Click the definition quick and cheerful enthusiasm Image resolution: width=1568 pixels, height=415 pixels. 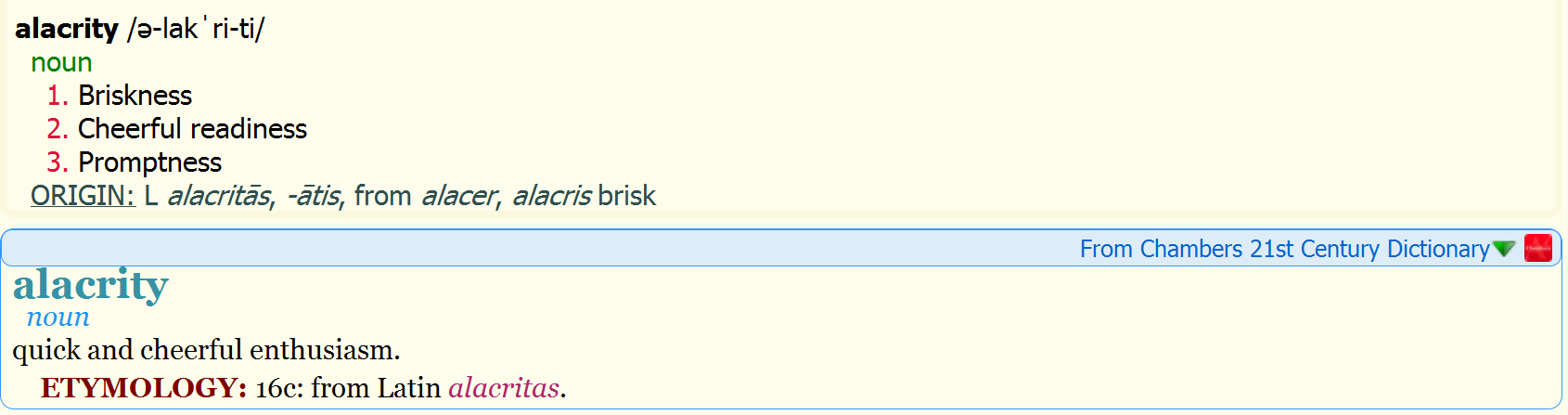pos(206,350)
